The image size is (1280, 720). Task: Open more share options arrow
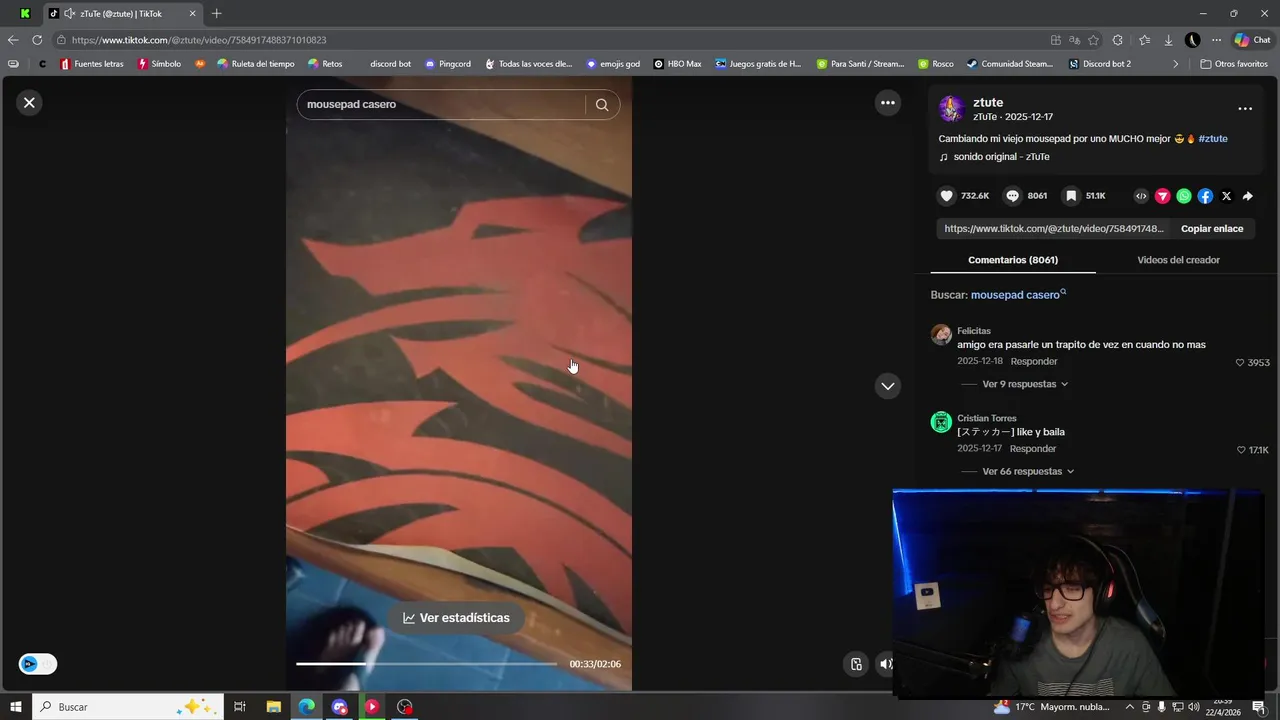pyautogui.click(x=1247, y=196)
